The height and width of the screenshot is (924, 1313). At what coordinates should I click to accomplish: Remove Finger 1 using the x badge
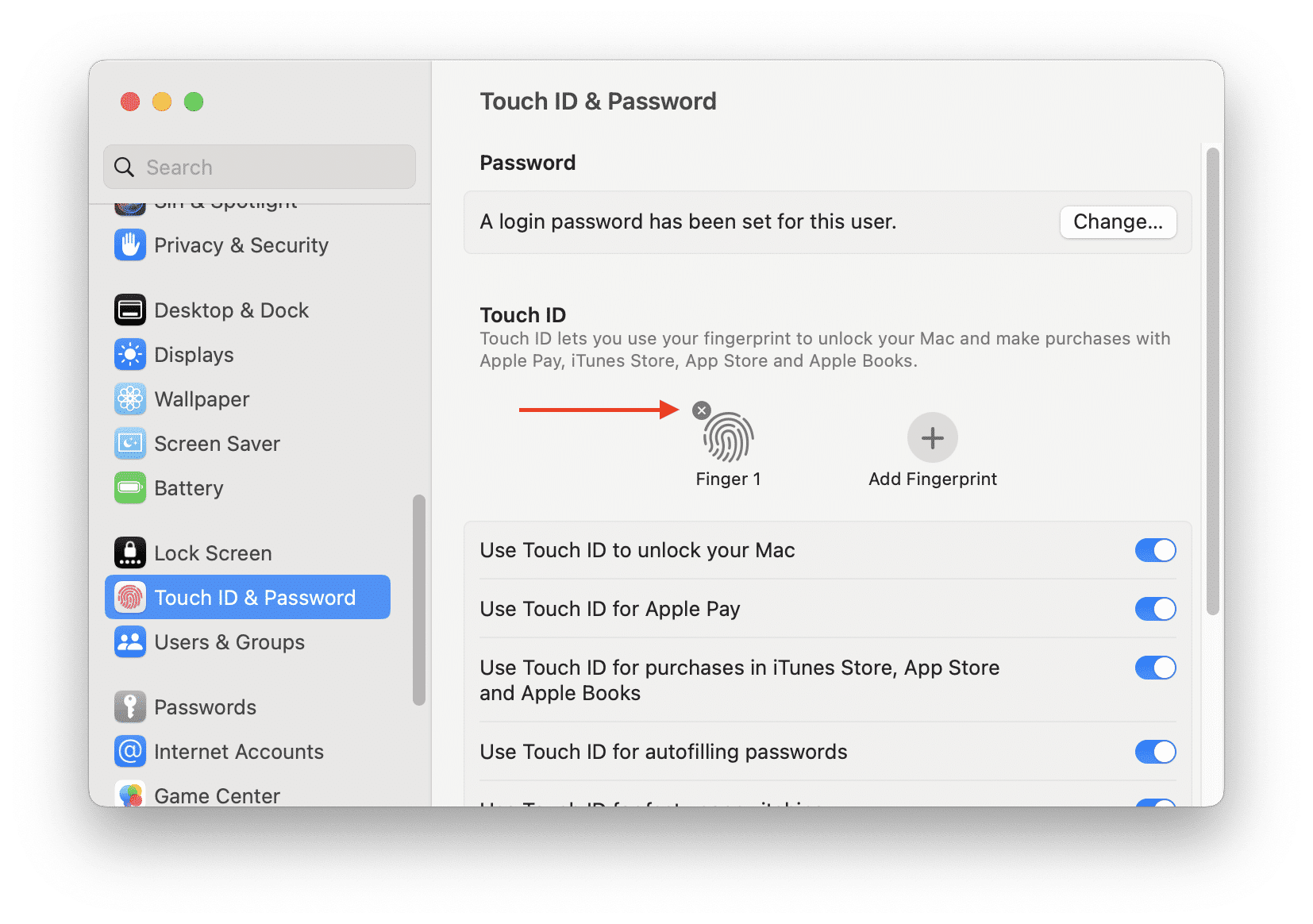click(x=702, y=410)
